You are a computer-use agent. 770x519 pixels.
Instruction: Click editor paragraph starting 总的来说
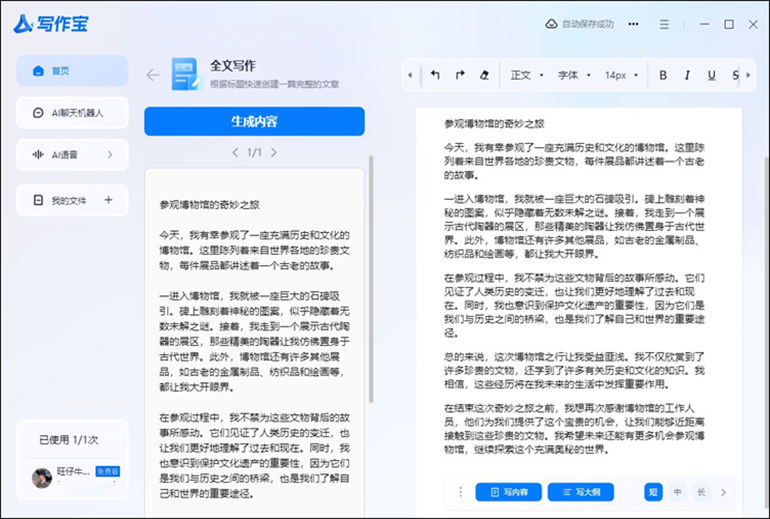point(574,370)
